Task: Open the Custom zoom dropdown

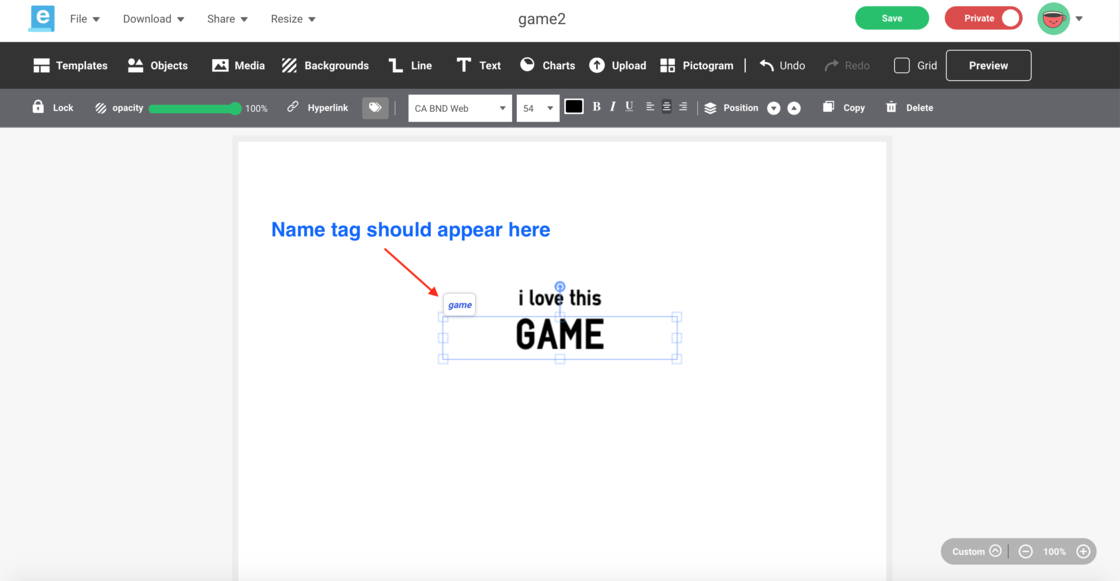Action: (976, 552)
